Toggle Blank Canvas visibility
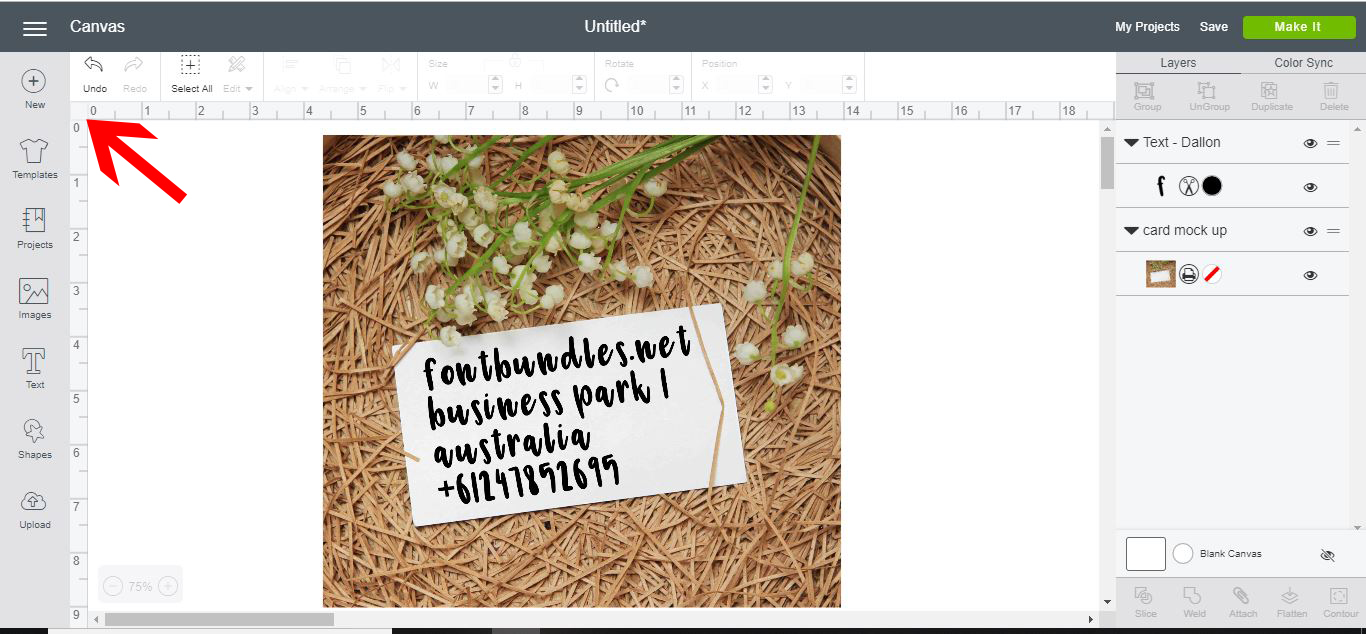The height and width of the screenshot is (634, 1366). coord(1327,555)
